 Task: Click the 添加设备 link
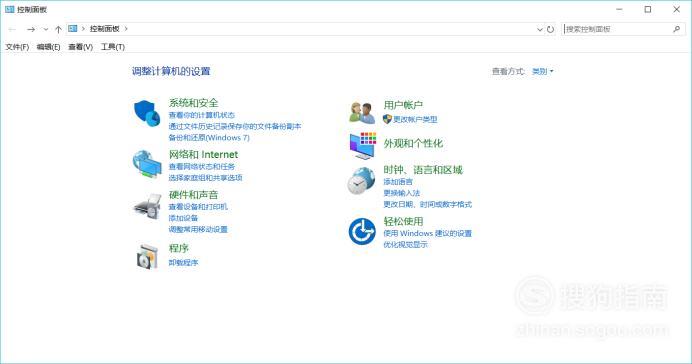click(183, 218)
